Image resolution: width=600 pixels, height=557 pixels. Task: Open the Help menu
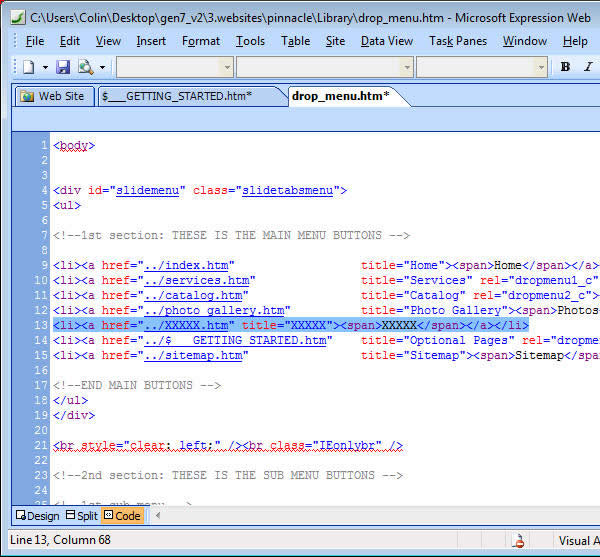click(575, 41)
